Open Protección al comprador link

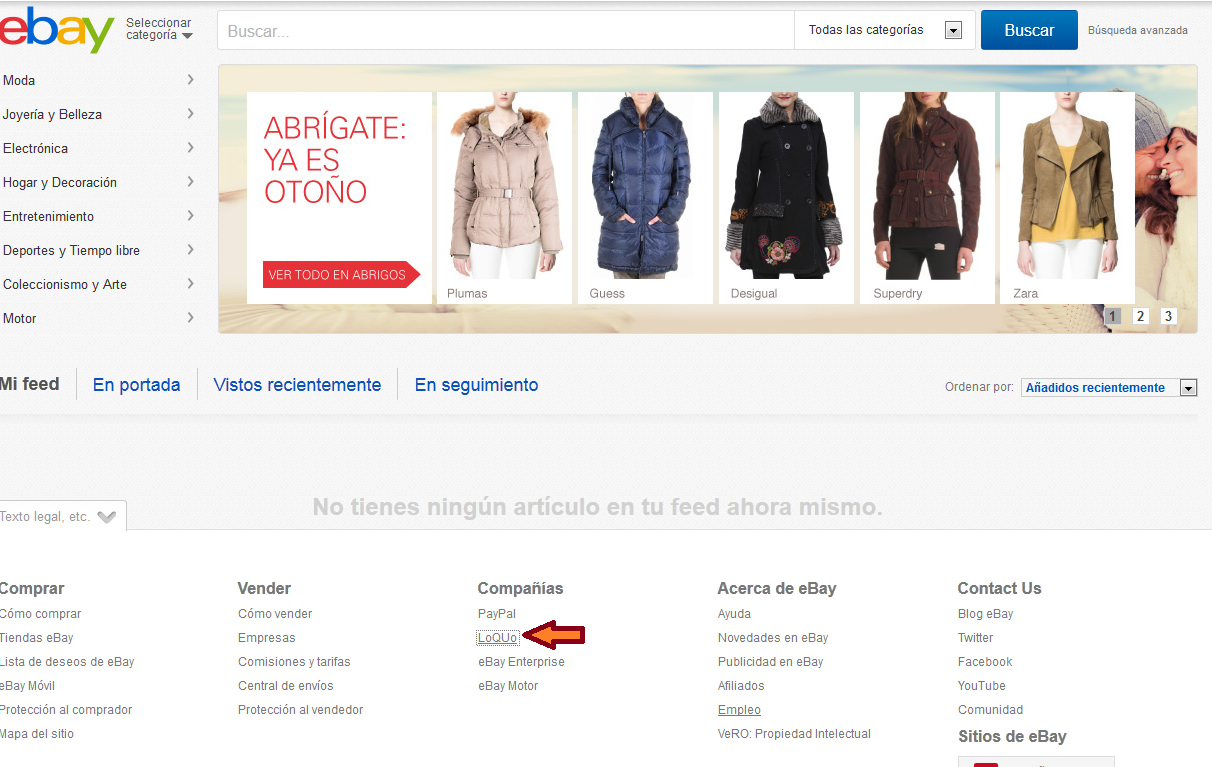tap(66, 710)
